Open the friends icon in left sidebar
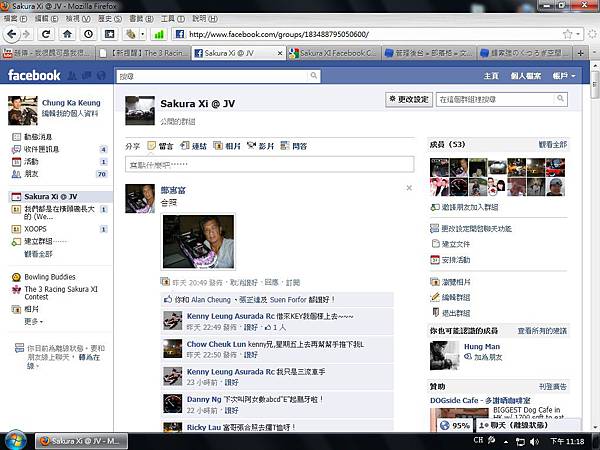600x450 pixels. 16,174
